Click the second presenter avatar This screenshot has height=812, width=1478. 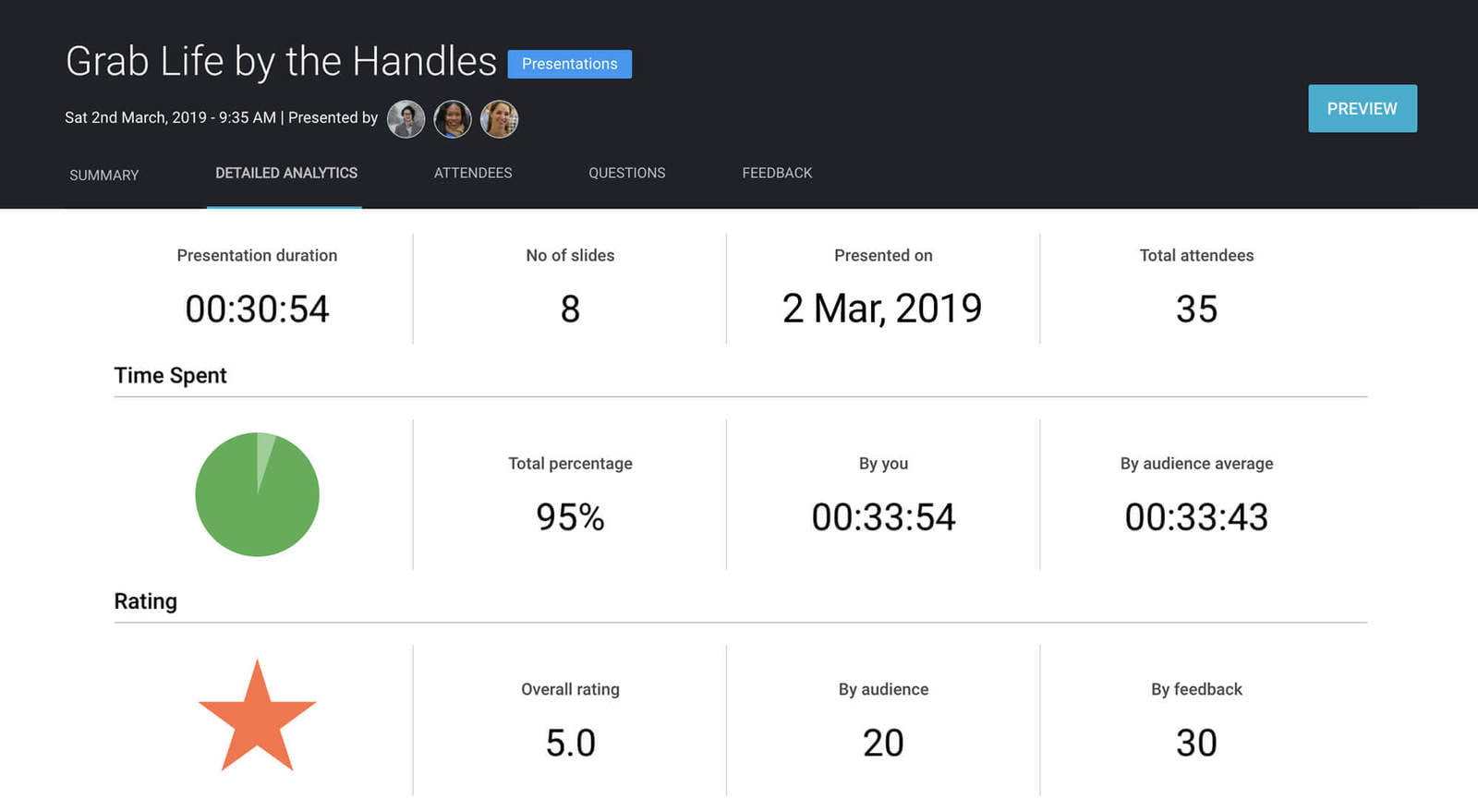(x=453, y=119)
